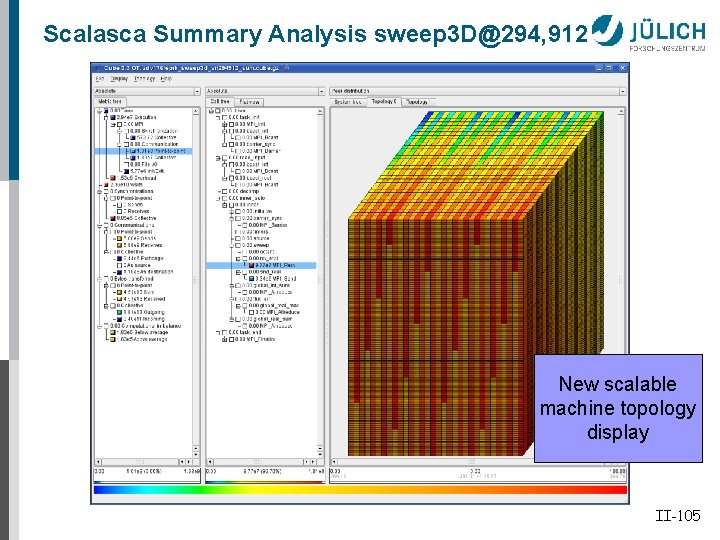
Task: Click the dark blue Execution severity box
Action: pyautogui.click(x=113, y=118)
